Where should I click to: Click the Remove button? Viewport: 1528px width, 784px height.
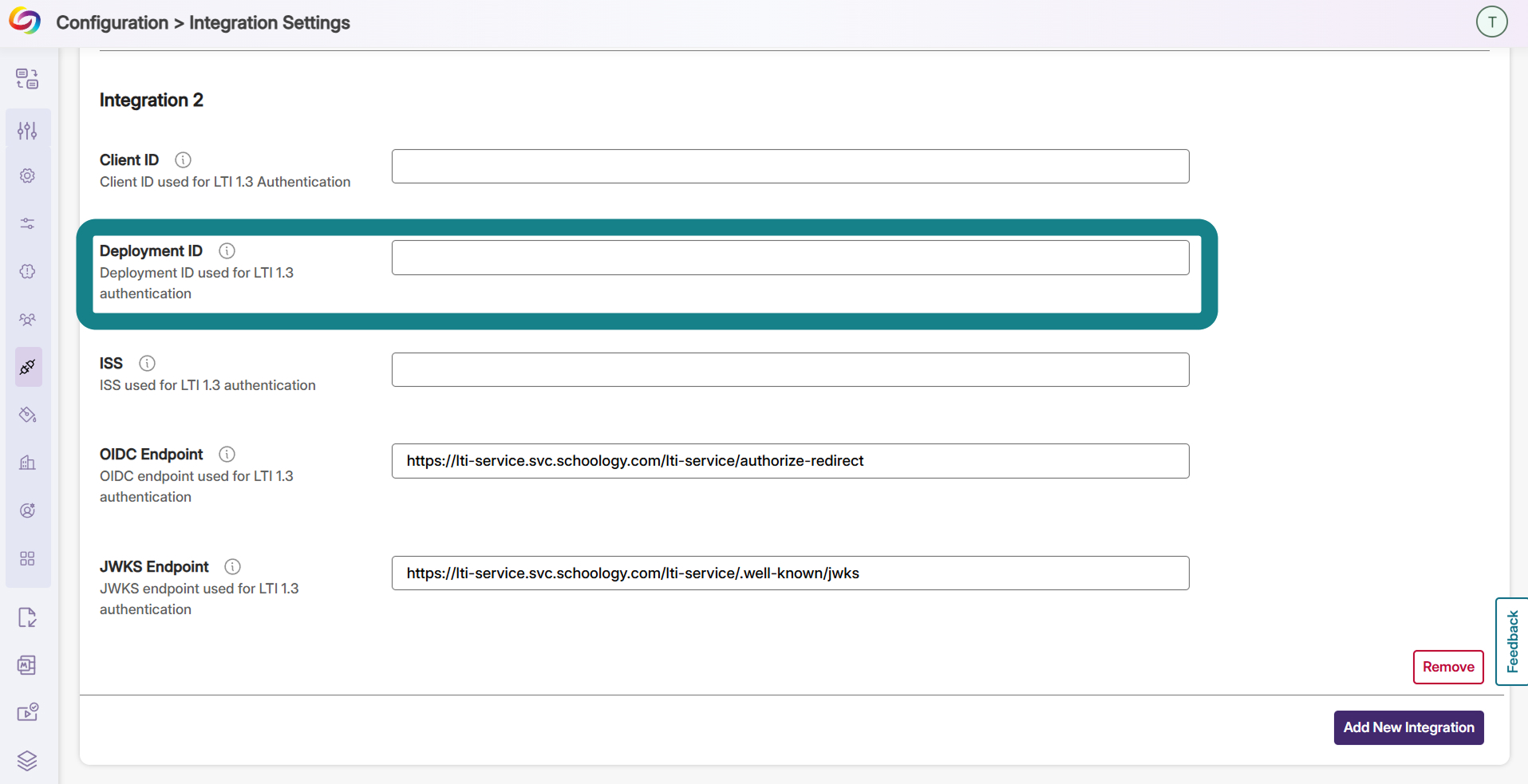click(x=1448, y=667)
